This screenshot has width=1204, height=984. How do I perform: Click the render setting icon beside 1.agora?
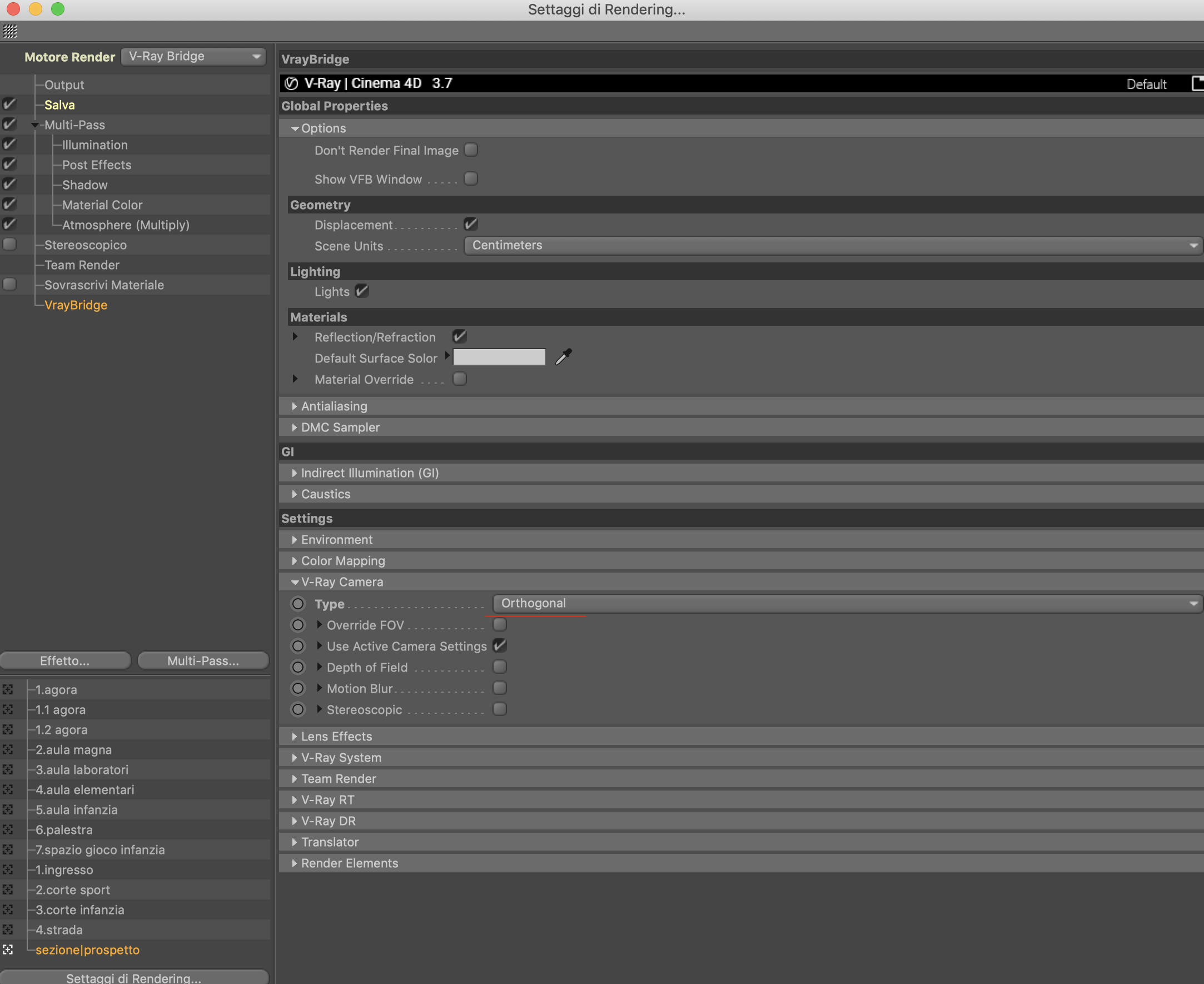click(x=8, y=690)
